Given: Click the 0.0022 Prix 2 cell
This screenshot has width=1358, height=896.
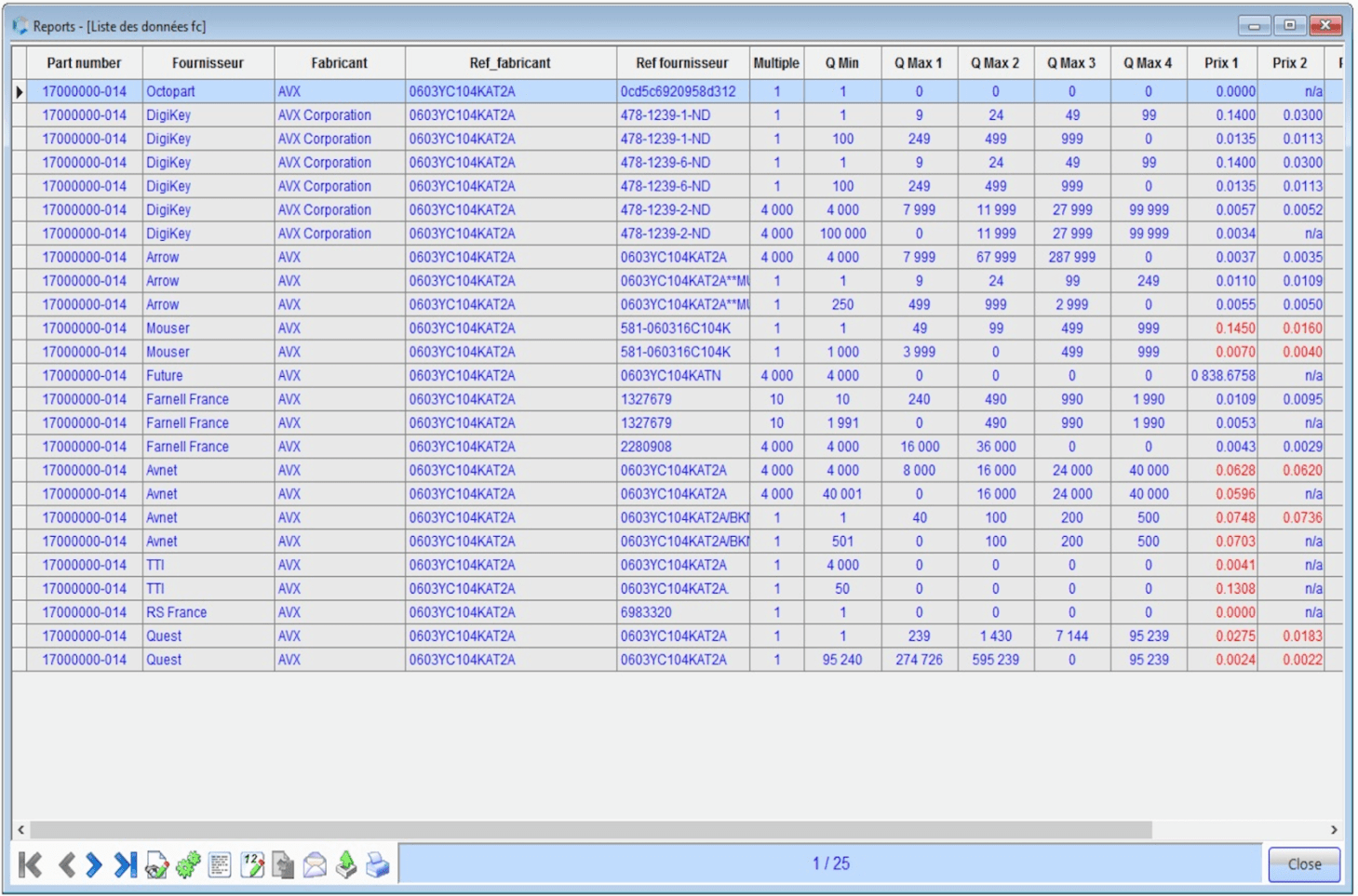Looking at the screenshot, I should (x=1290, y=660).
